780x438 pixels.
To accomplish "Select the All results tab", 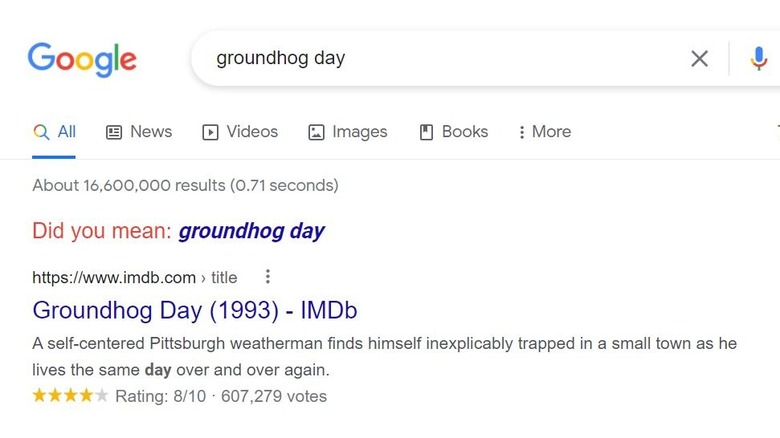I will [x=66, y=132].
